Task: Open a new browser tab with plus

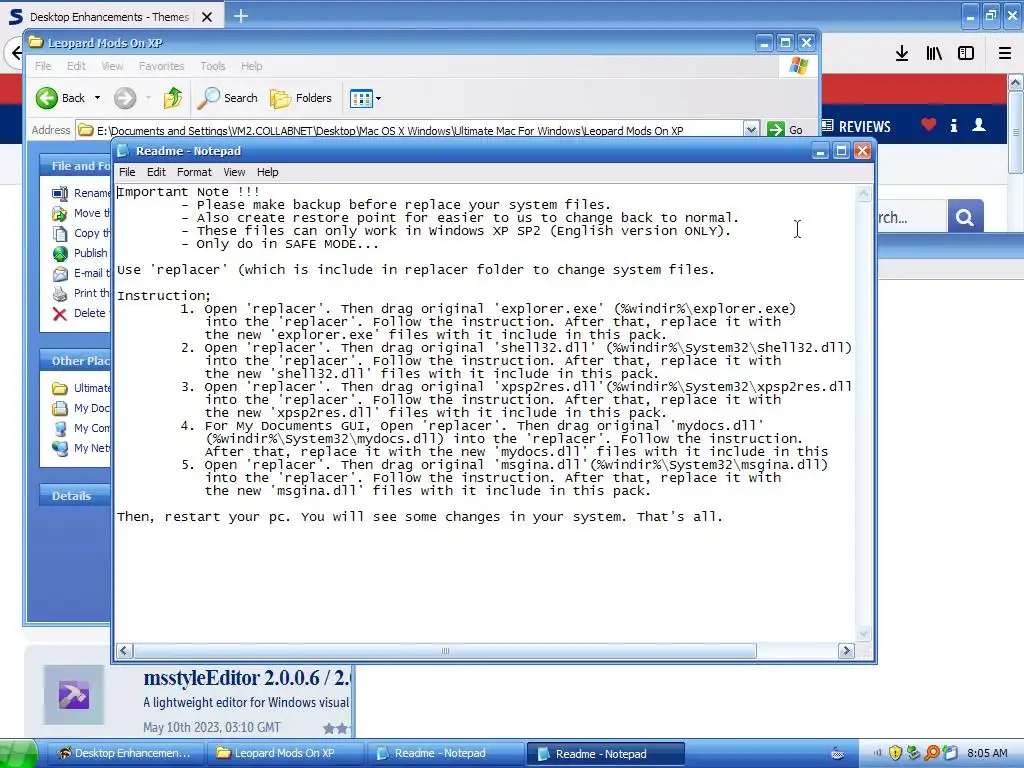Action: coord(241,16)
